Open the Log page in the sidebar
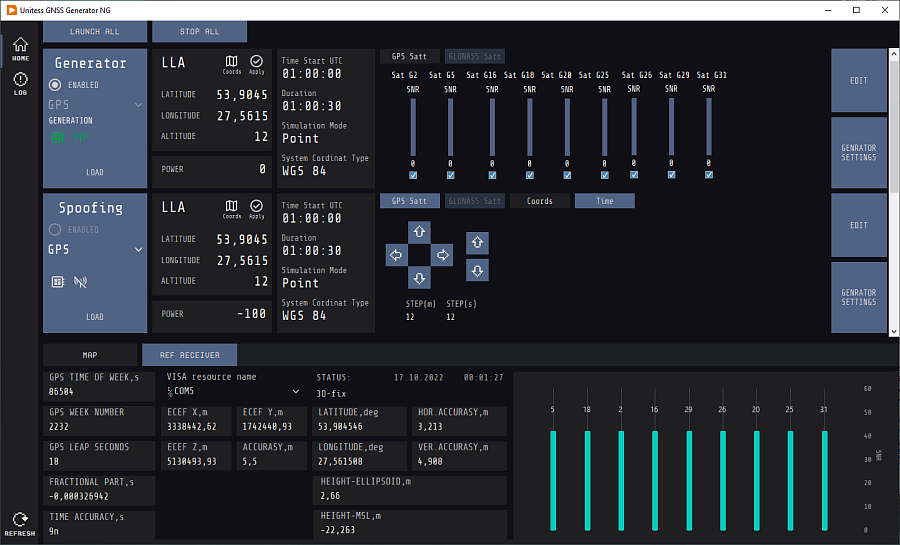900x545 pixels. [20, 83]
